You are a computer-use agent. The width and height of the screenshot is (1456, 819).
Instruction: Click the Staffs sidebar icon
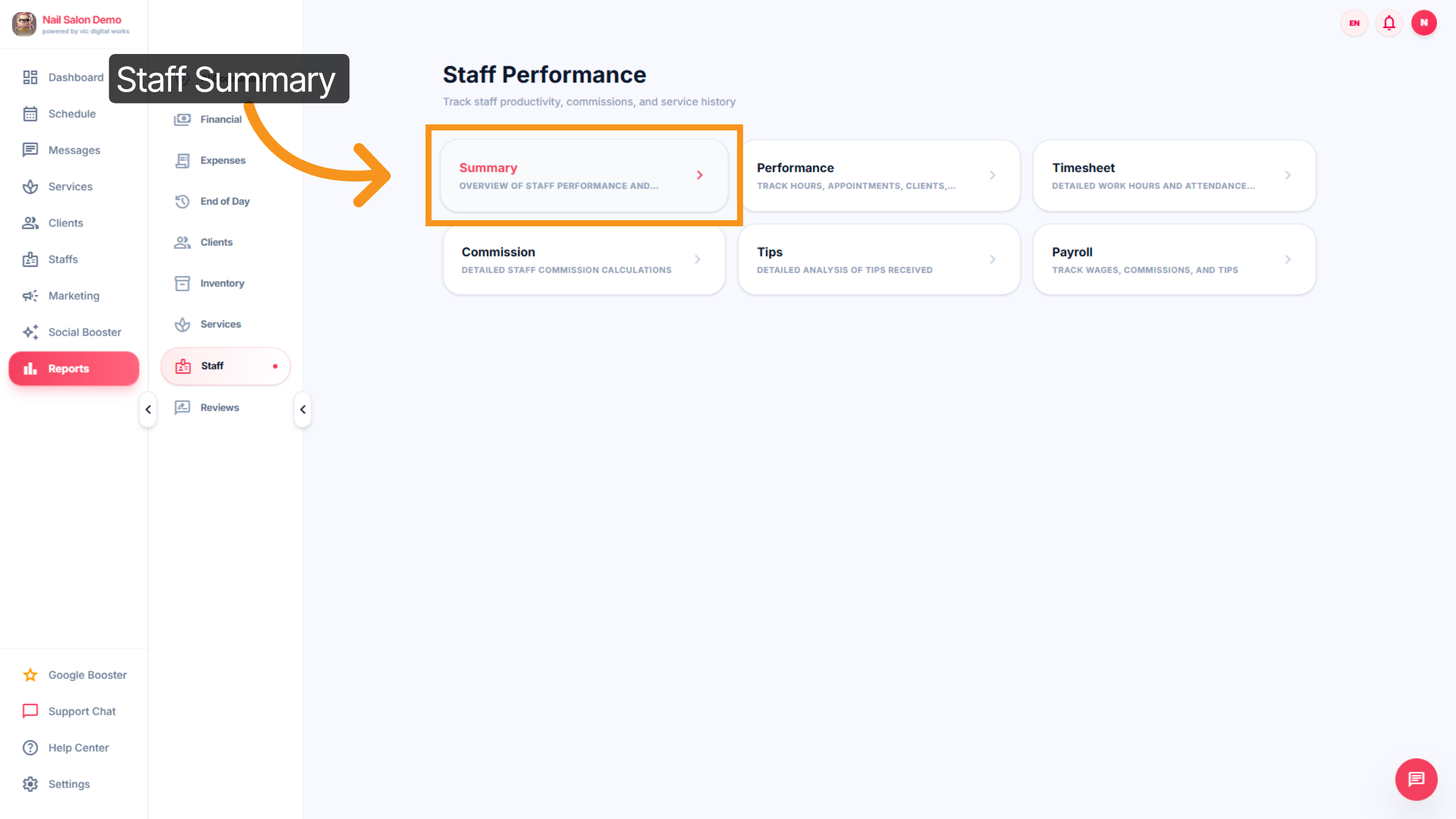click(30, 259)
